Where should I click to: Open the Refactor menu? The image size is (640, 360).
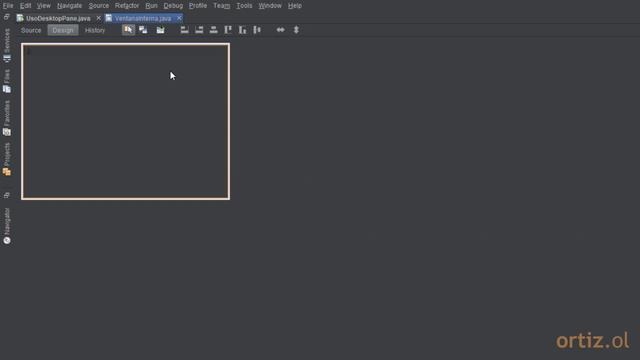click(x=127, y=6)
